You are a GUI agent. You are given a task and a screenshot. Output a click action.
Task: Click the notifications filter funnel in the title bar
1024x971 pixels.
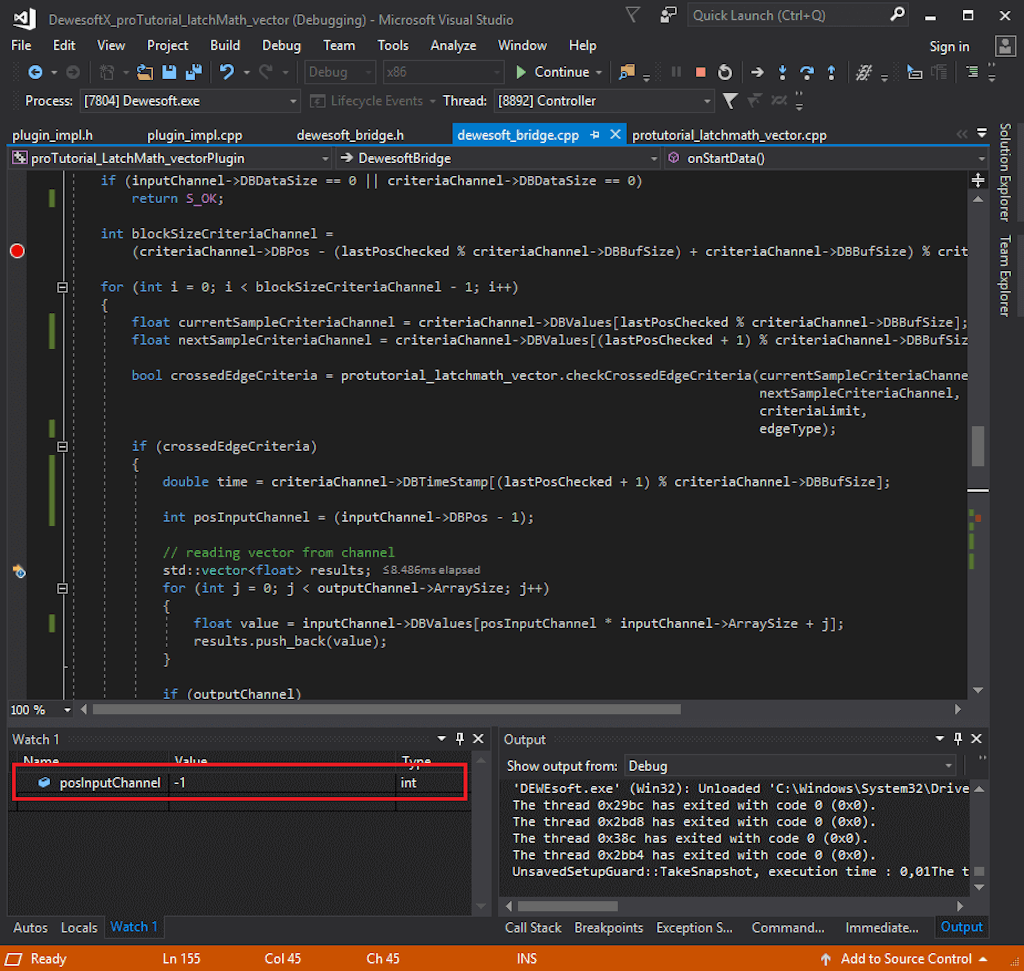pos(632,14)
